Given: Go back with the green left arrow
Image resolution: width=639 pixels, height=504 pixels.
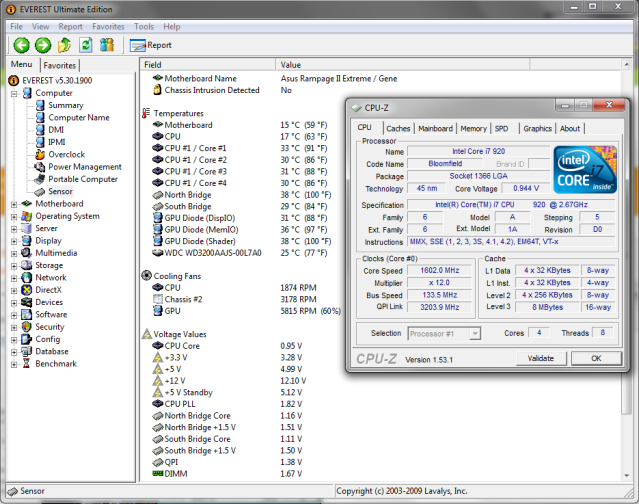Looking at the screenshot, I should coord(21,45).
